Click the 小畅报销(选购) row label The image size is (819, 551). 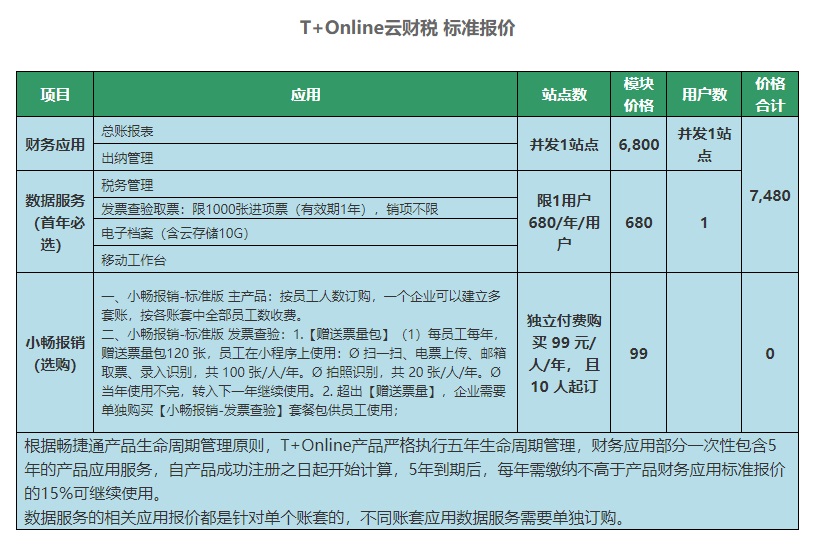click(55, 353)
